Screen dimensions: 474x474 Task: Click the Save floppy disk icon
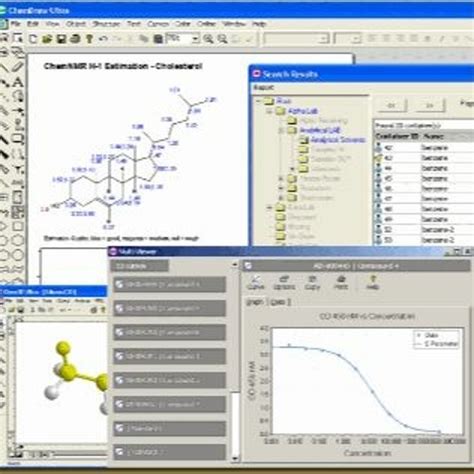pyautogui.click(x=61, y=39)
